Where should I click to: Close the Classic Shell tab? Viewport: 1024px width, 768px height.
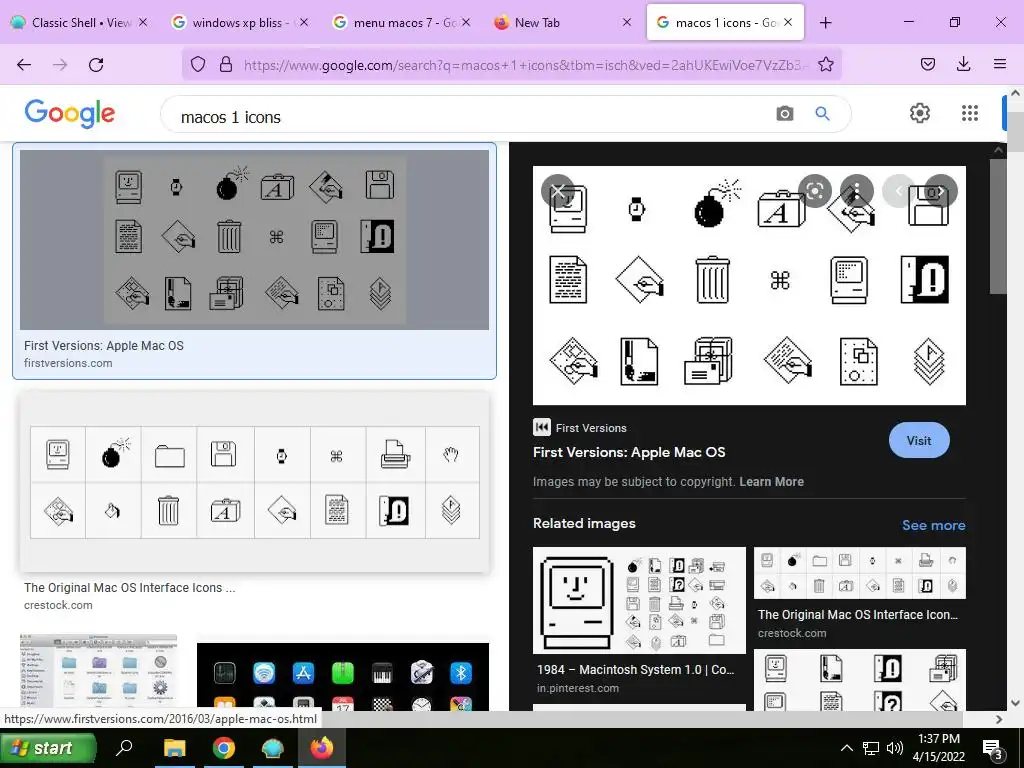[x=143, y=22]
